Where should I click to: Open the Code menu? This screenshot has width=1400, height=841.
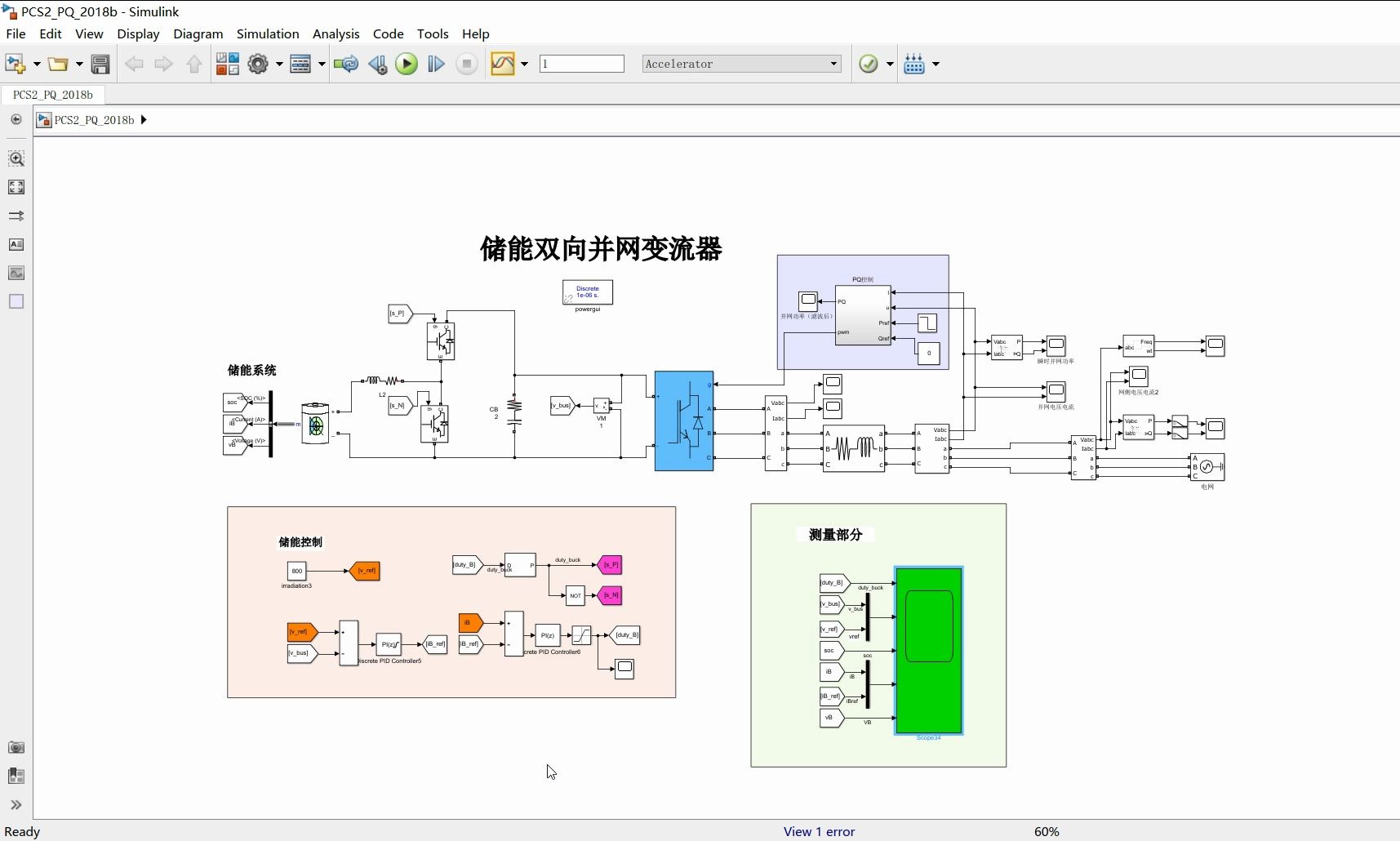tap(389, 33)
